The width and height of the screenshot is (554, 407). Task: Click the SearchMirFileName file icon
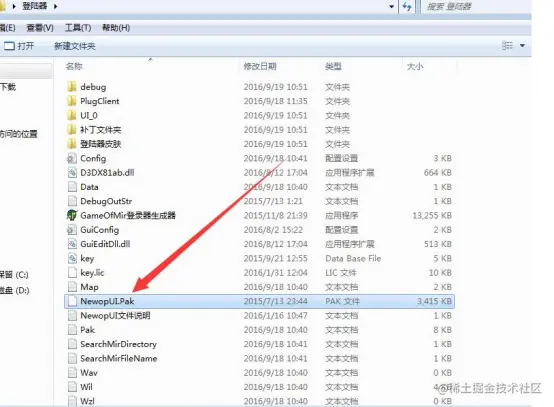pos(72,359)
